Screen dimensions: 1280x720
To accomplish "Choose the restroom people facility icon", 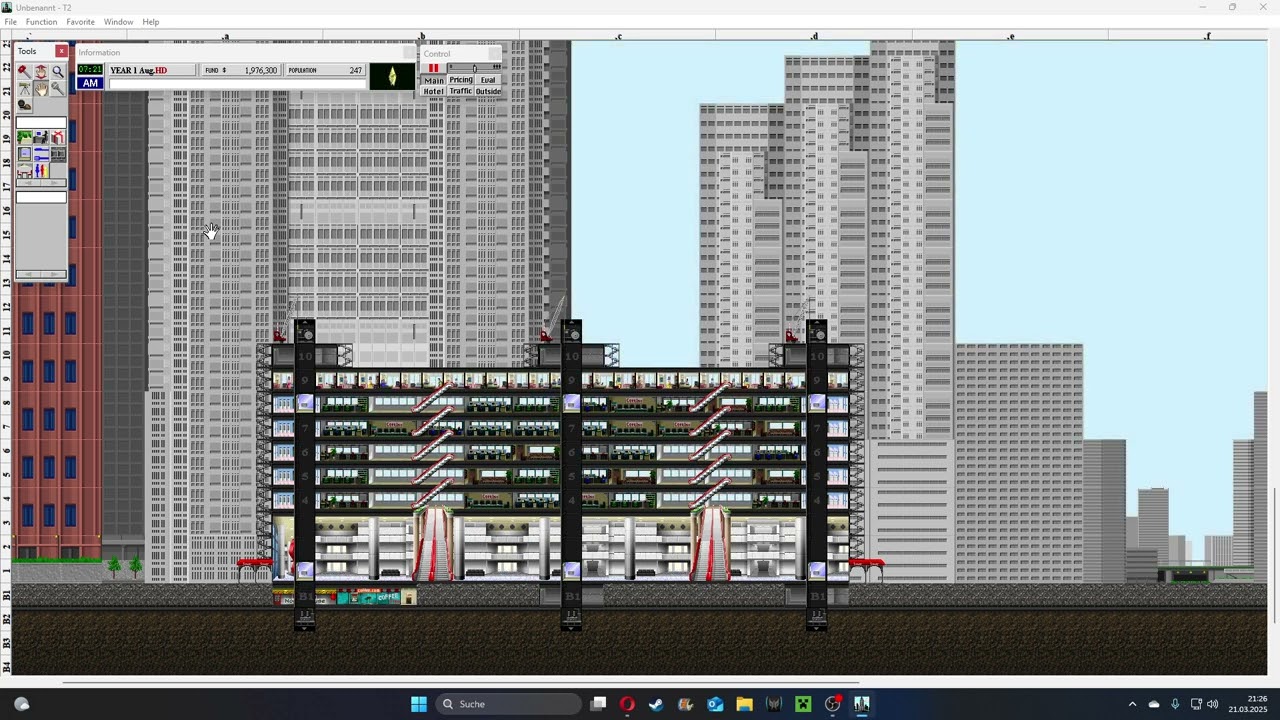I will pyautogui.click(x=41, y=171).
